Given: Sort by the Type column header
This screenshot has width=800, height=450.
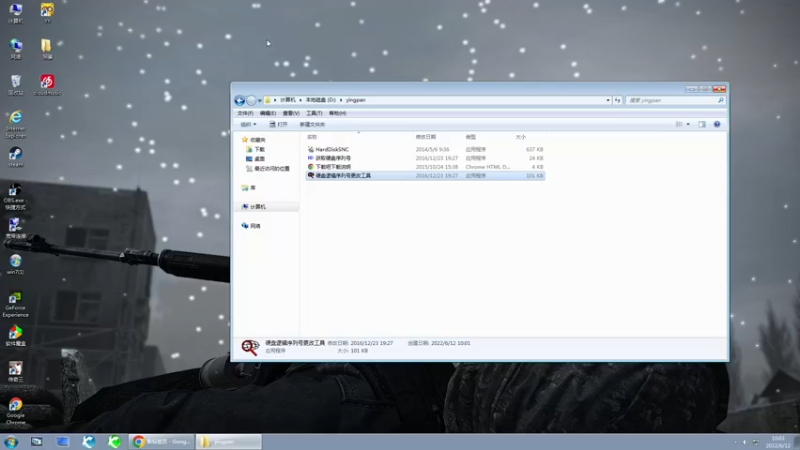Looking at the screenshot, I should 471,137.
